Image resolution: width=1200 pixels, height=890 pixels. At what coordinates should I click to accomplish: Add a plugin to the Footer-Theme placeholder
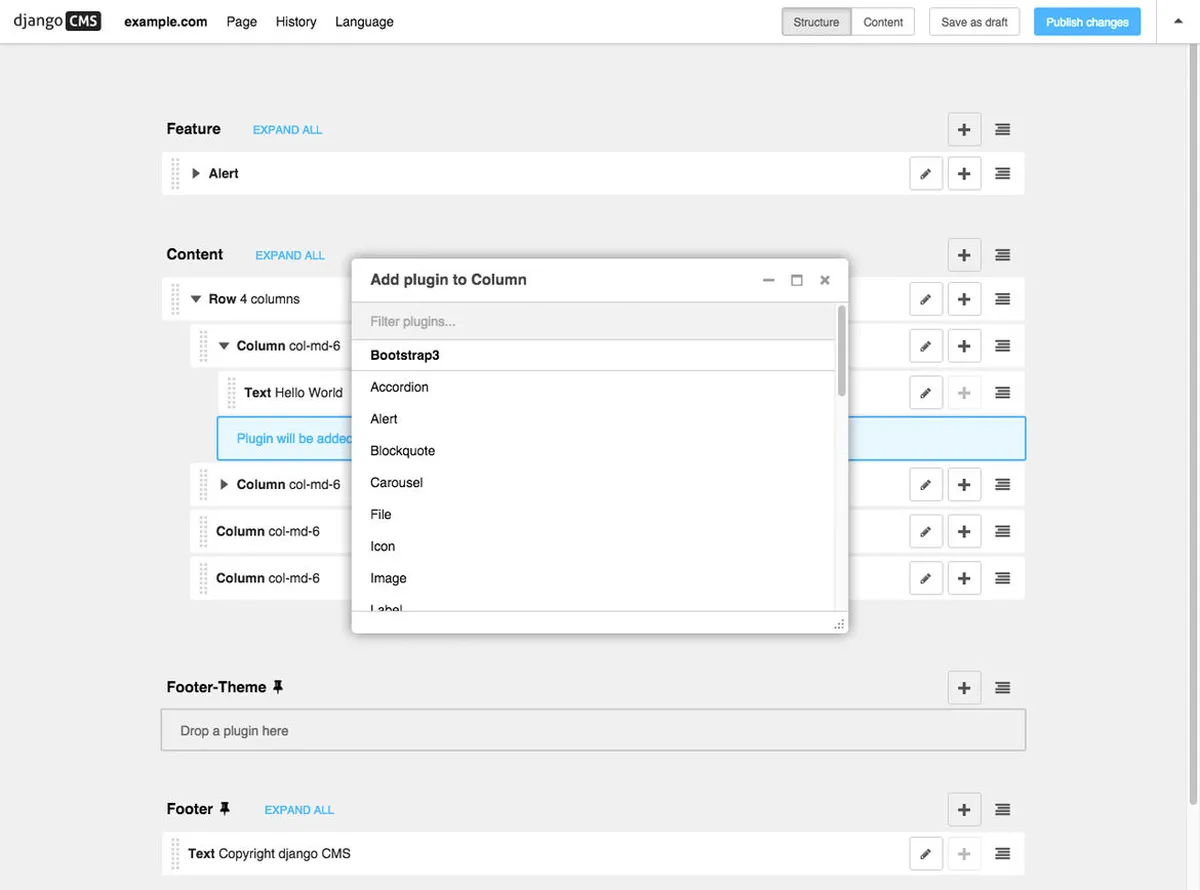[964, 688]
